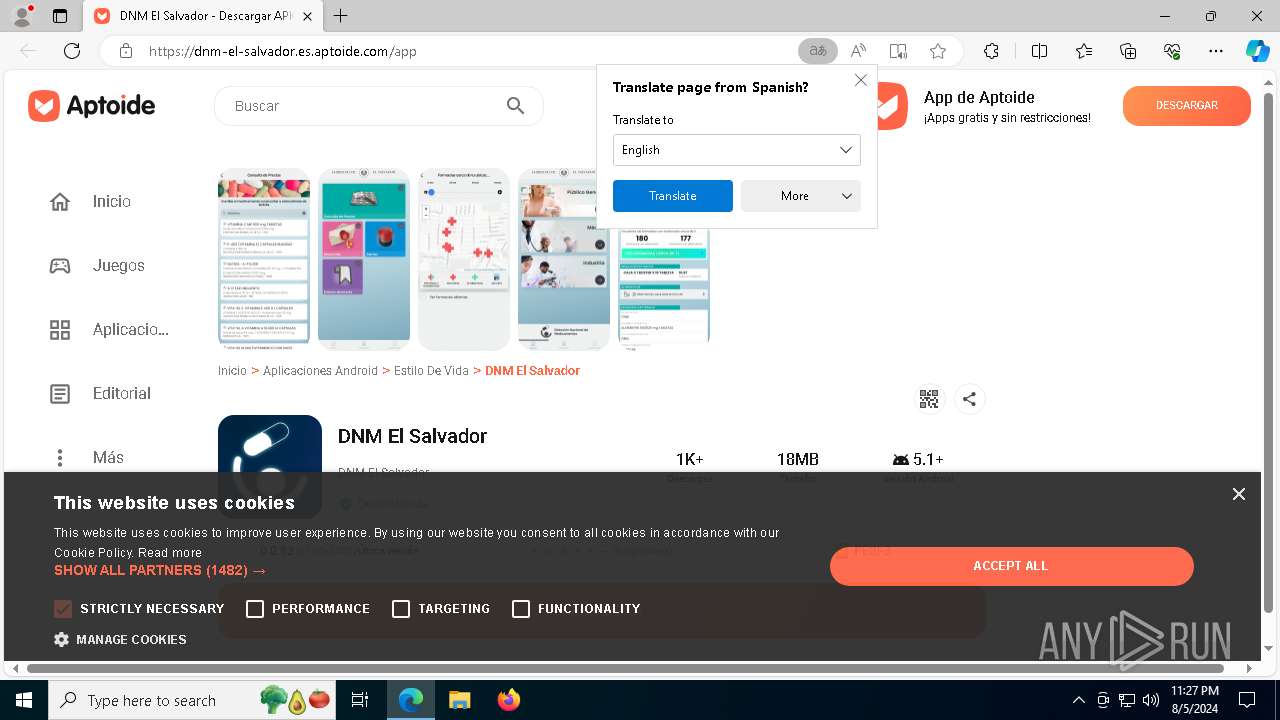Click the Aplicaciones grid icon
This screenshot has height=720, width=1280.
pos(60,330)
